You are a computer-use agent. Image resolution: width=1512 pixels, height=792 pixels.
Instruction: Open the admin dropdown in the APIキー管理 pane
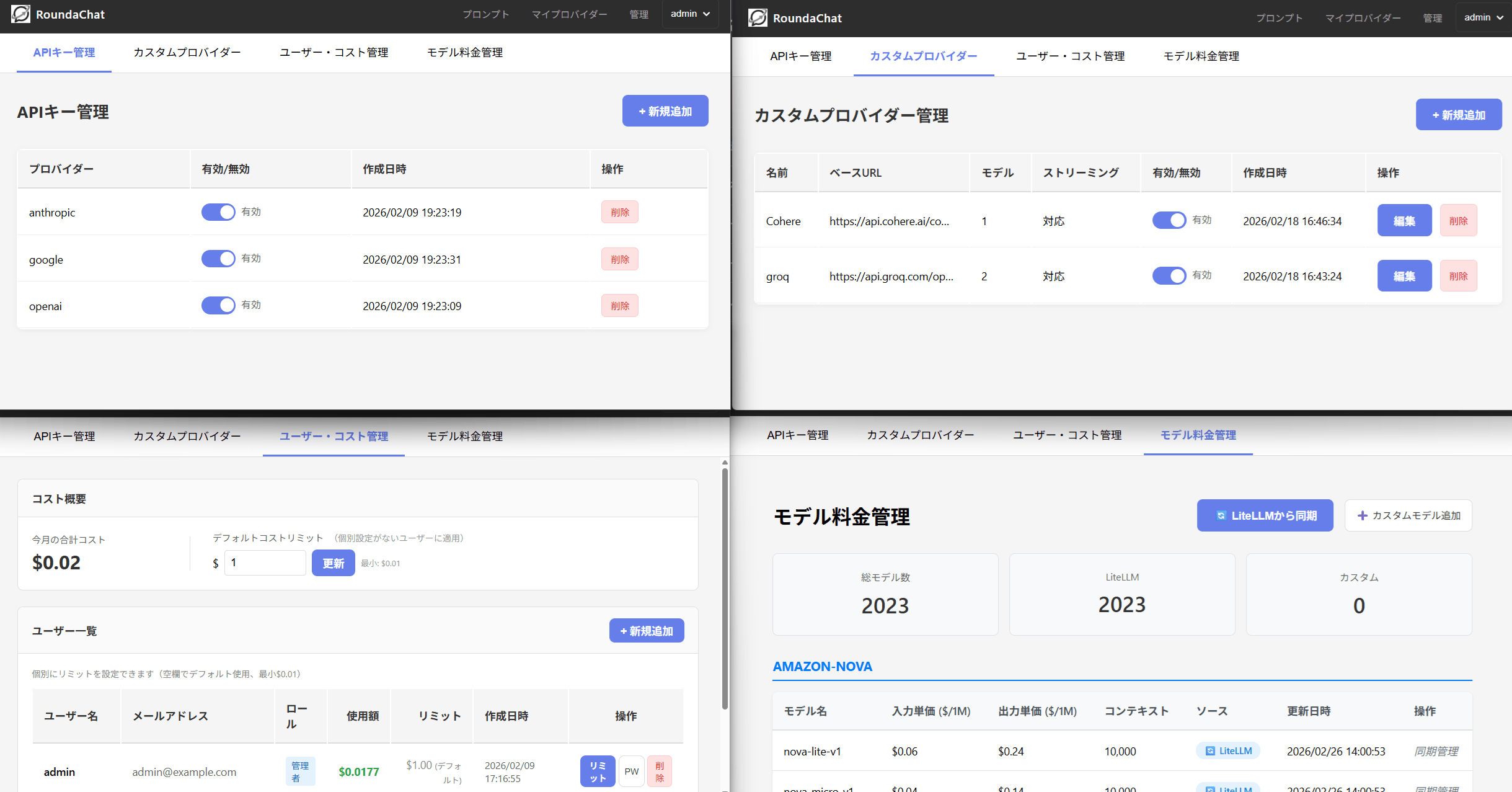coord(689,14)
